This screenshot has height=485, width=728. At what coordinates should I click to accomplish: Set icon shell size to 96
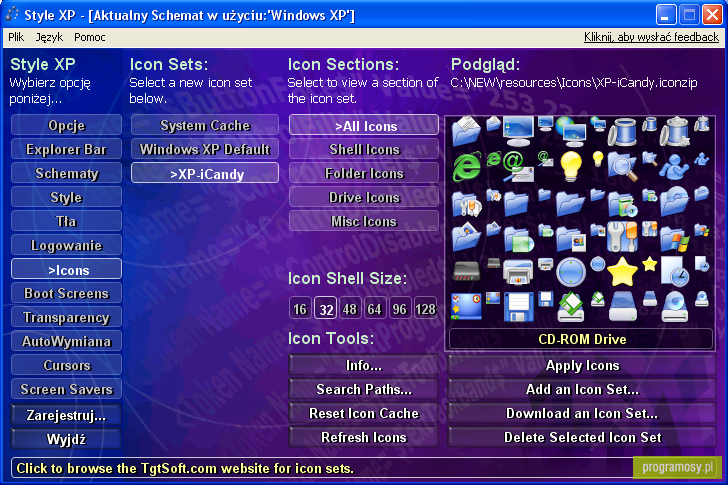(400, 309)
